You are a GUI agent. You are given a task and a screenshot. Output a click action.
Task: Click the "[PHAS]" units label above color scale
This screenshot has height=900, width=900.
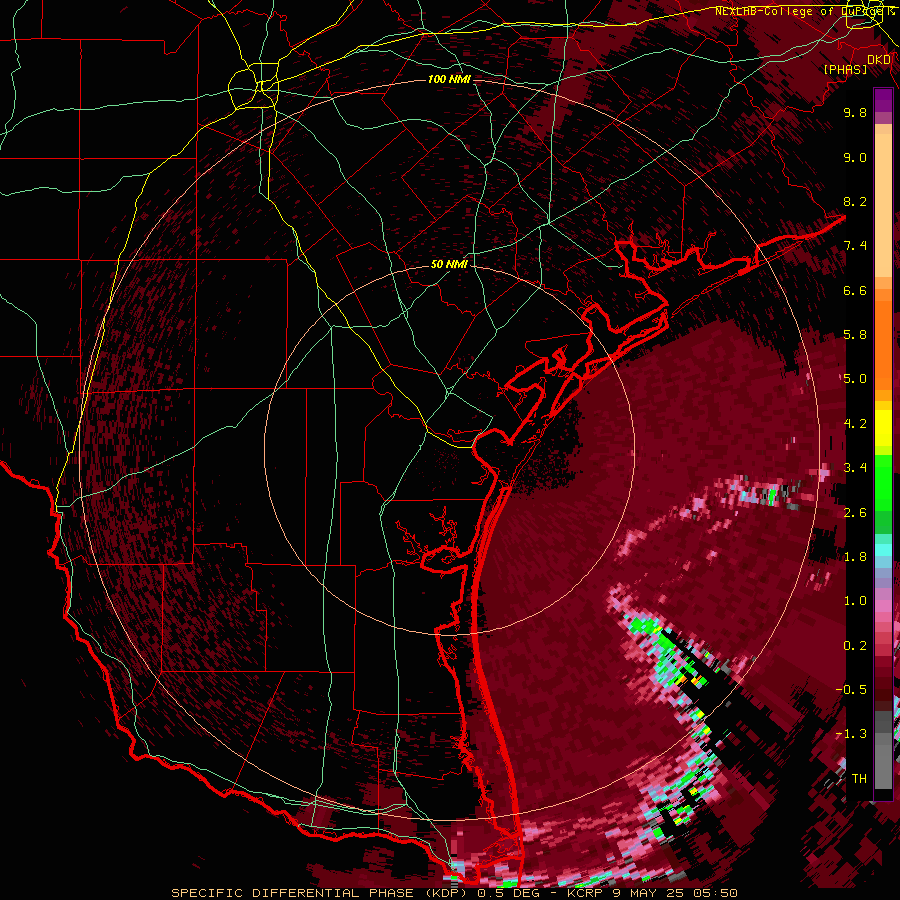point(845,69)
